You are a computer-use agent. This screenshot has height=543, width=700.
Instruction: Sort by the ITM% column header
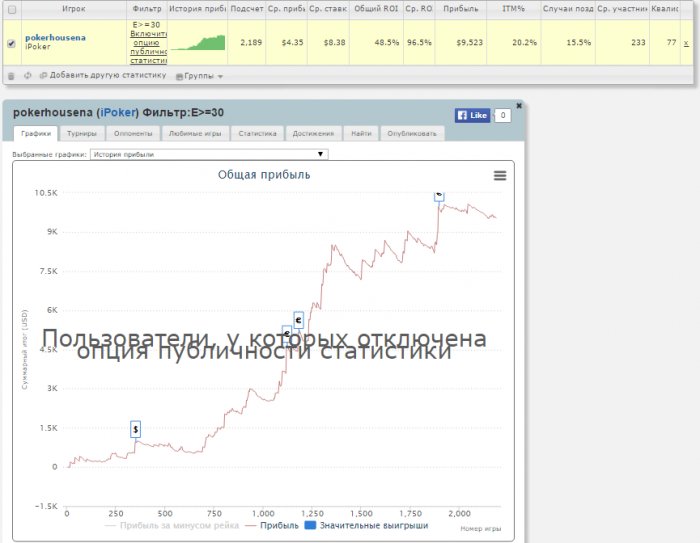pyautogui.click(x=513, y=9)
